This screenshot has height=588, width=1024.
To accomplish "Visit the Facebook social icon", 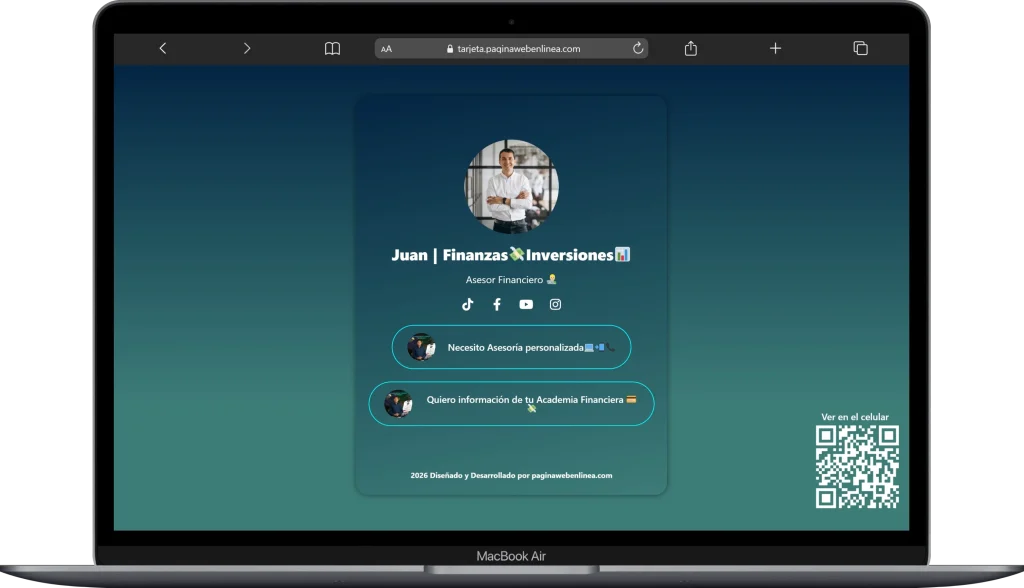I will (x=497, y=305).
